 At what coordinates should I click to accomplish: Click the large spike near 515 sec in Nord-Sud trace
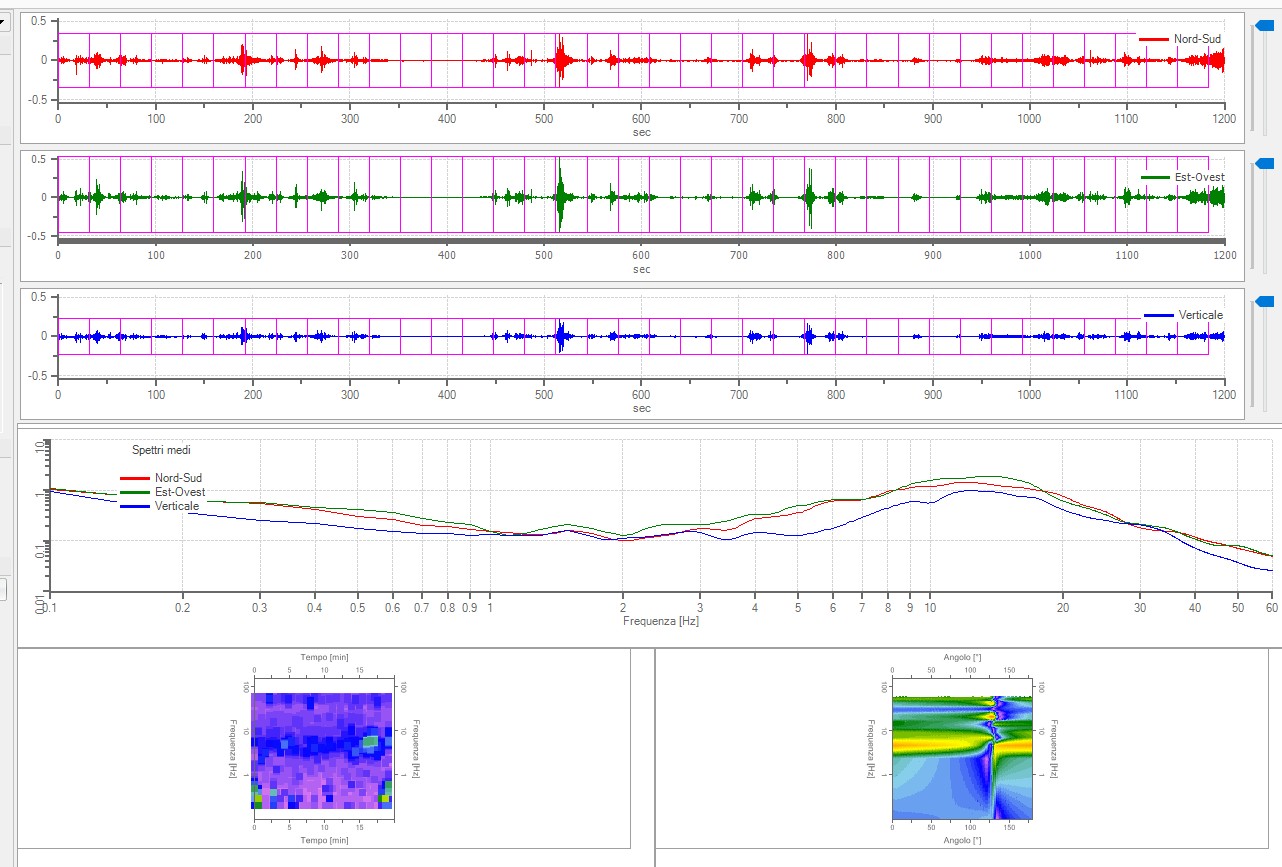[561, 60]
